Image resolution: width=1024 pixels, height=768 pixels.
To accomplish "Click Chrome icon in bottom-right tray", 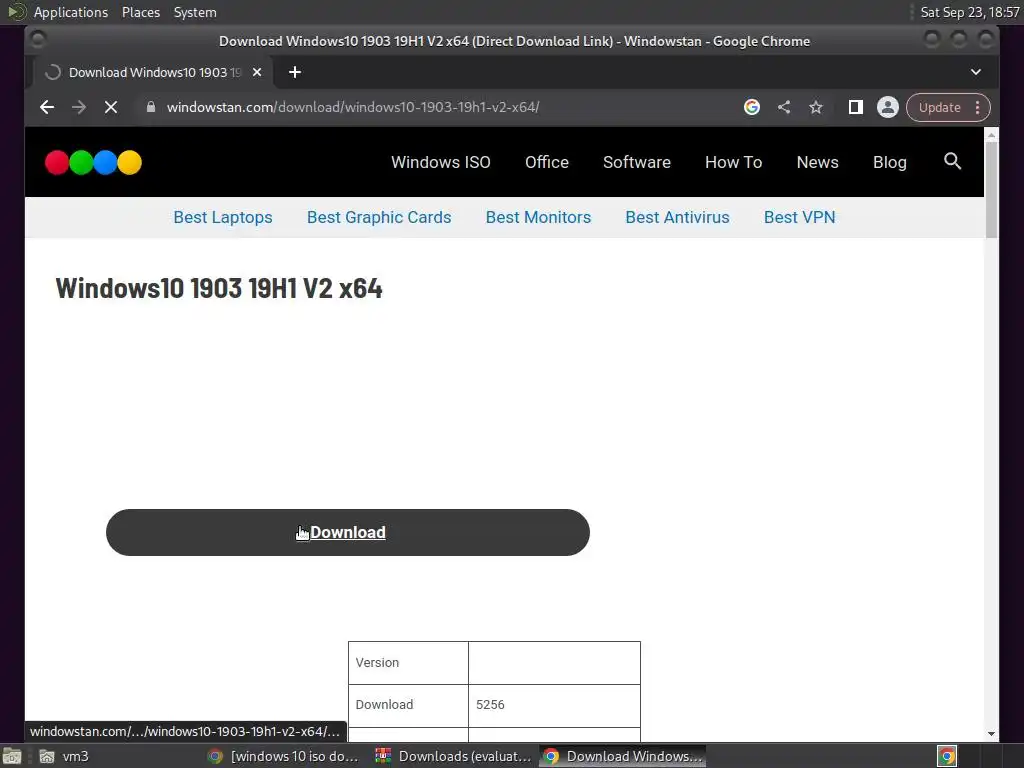I will [x=947, y=756].
